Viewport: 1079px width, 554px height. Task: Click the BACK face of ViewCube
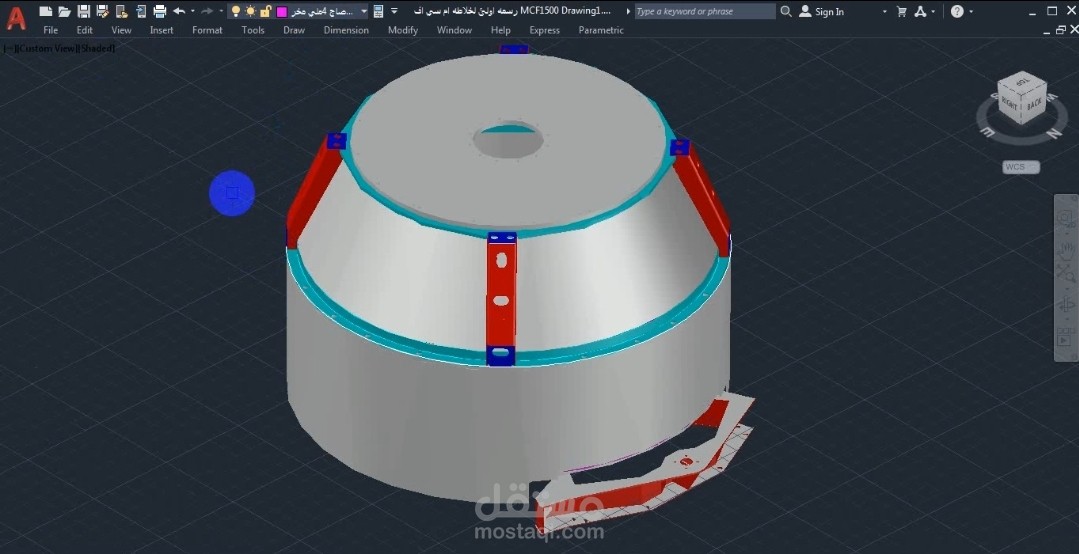(1034, 104)
